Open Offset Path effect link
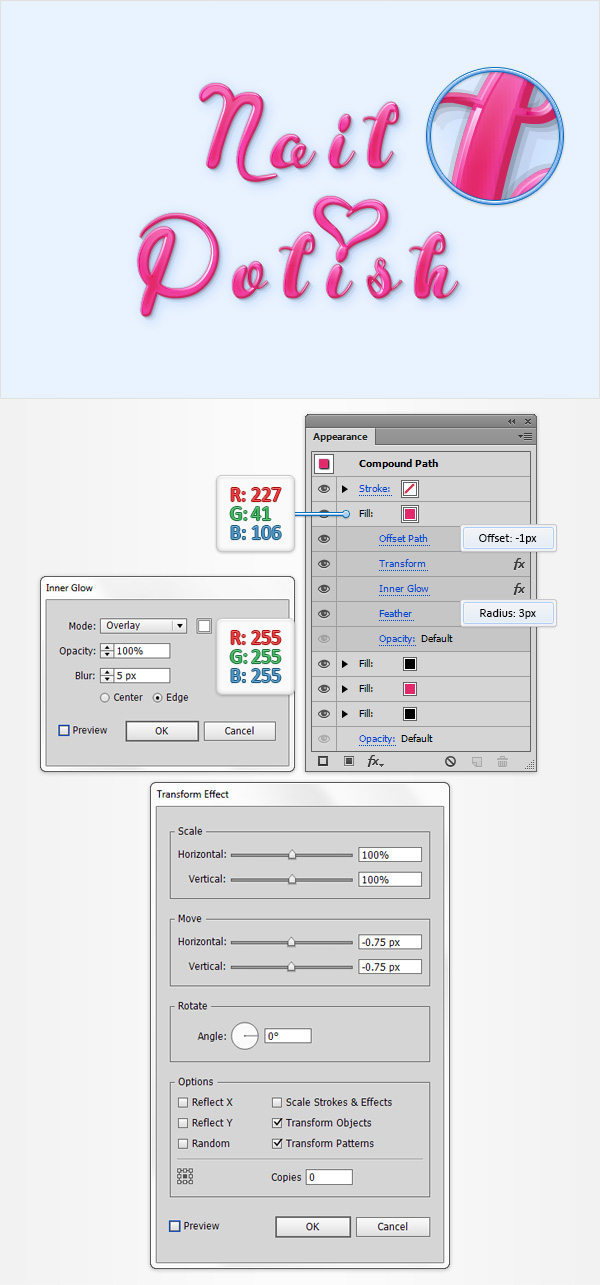600x1285 pixels. tap(403, 539)
